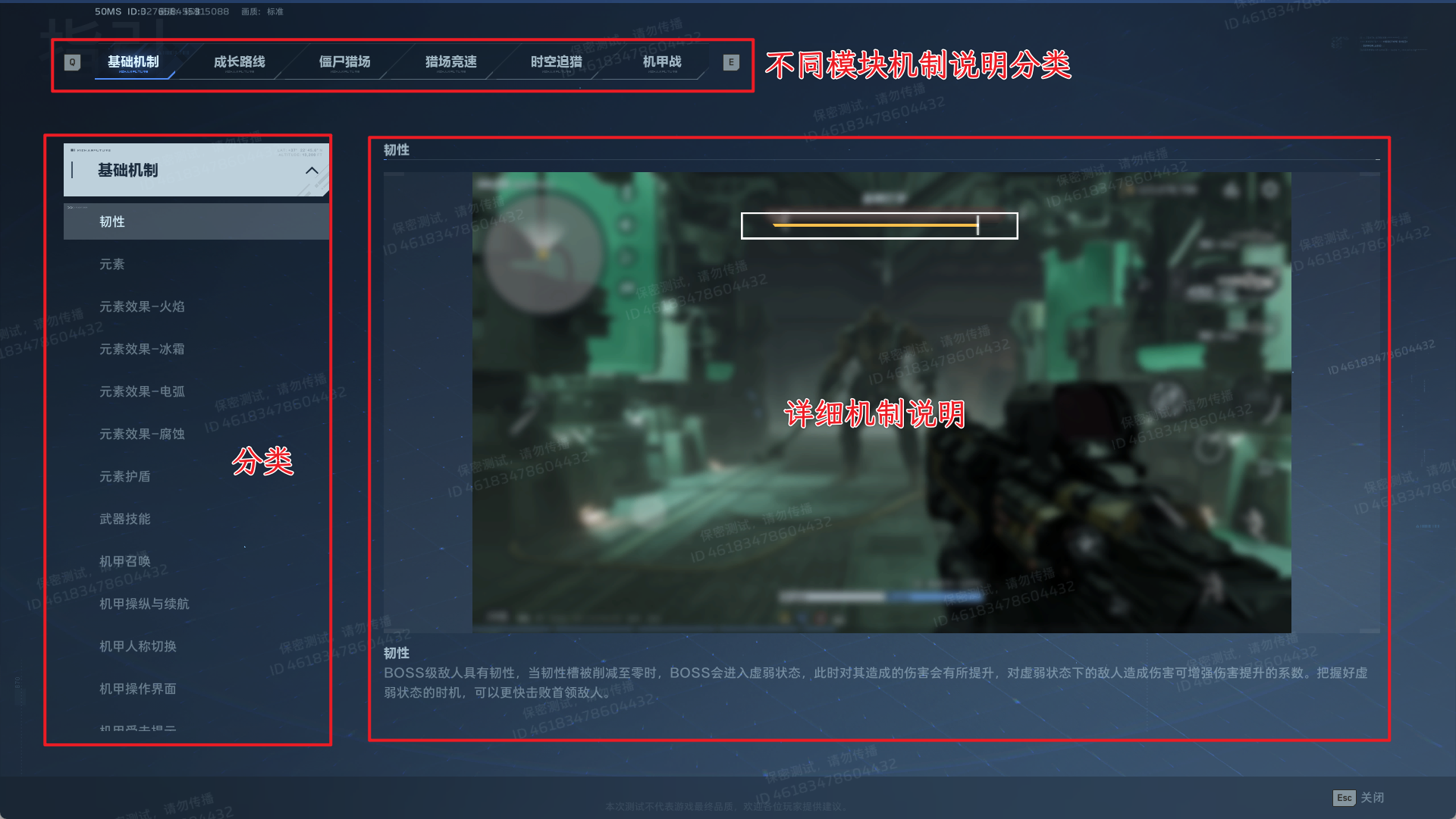Click the 关闭 close button
This screenshot has width=1456, height=819.
1372,798
